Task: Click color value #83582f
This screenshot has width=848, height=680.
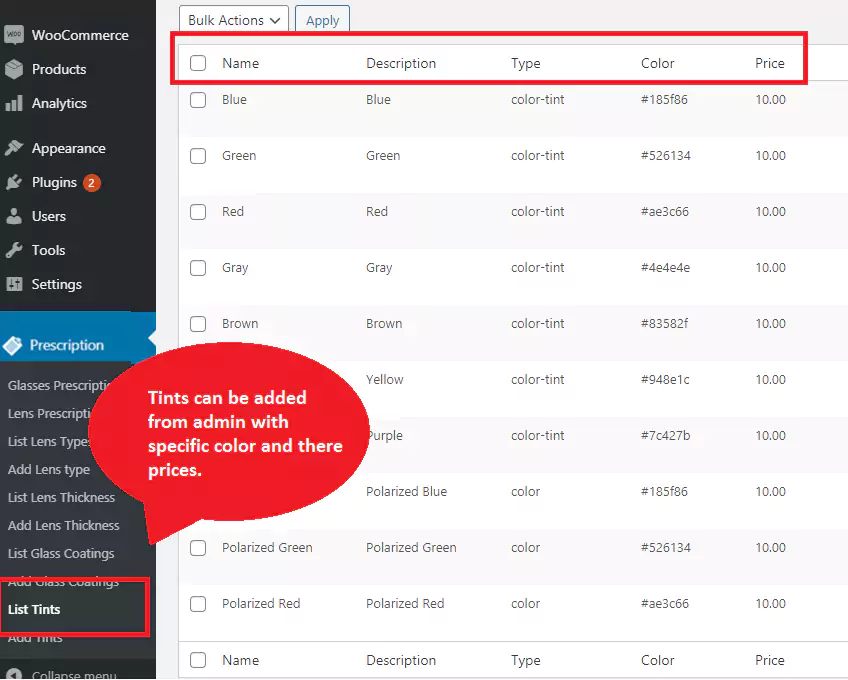Action: tap(664, 324)
